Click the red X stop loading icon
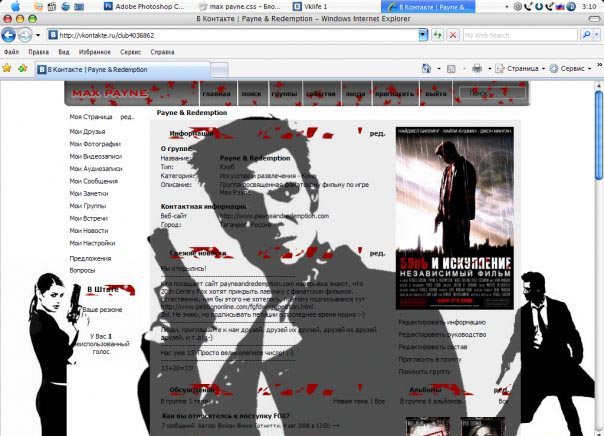 (x=453, y=35)
